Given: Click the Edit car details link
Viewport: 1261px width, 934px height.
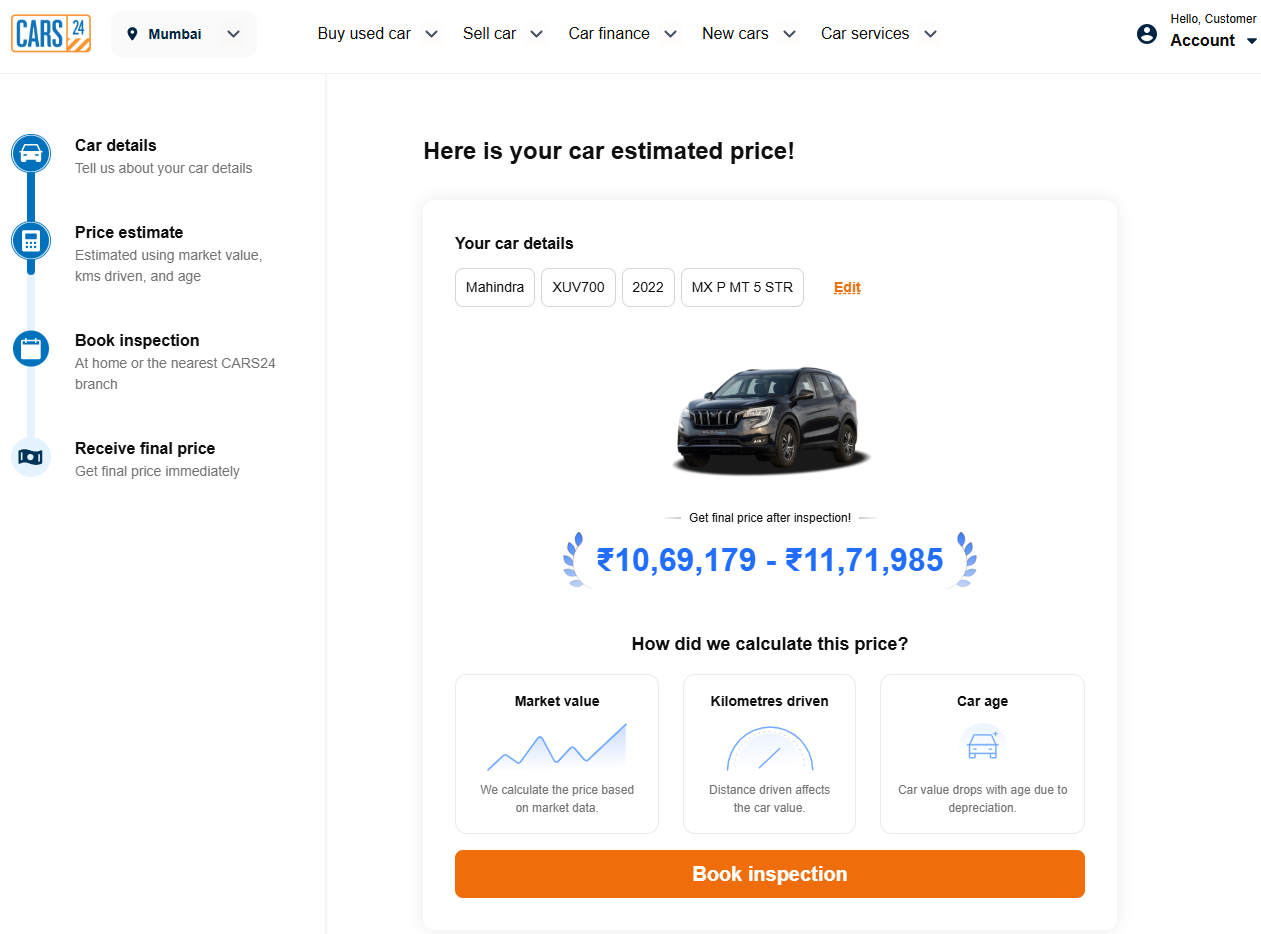Looking at the screenshot, I should tap(847, 288).
